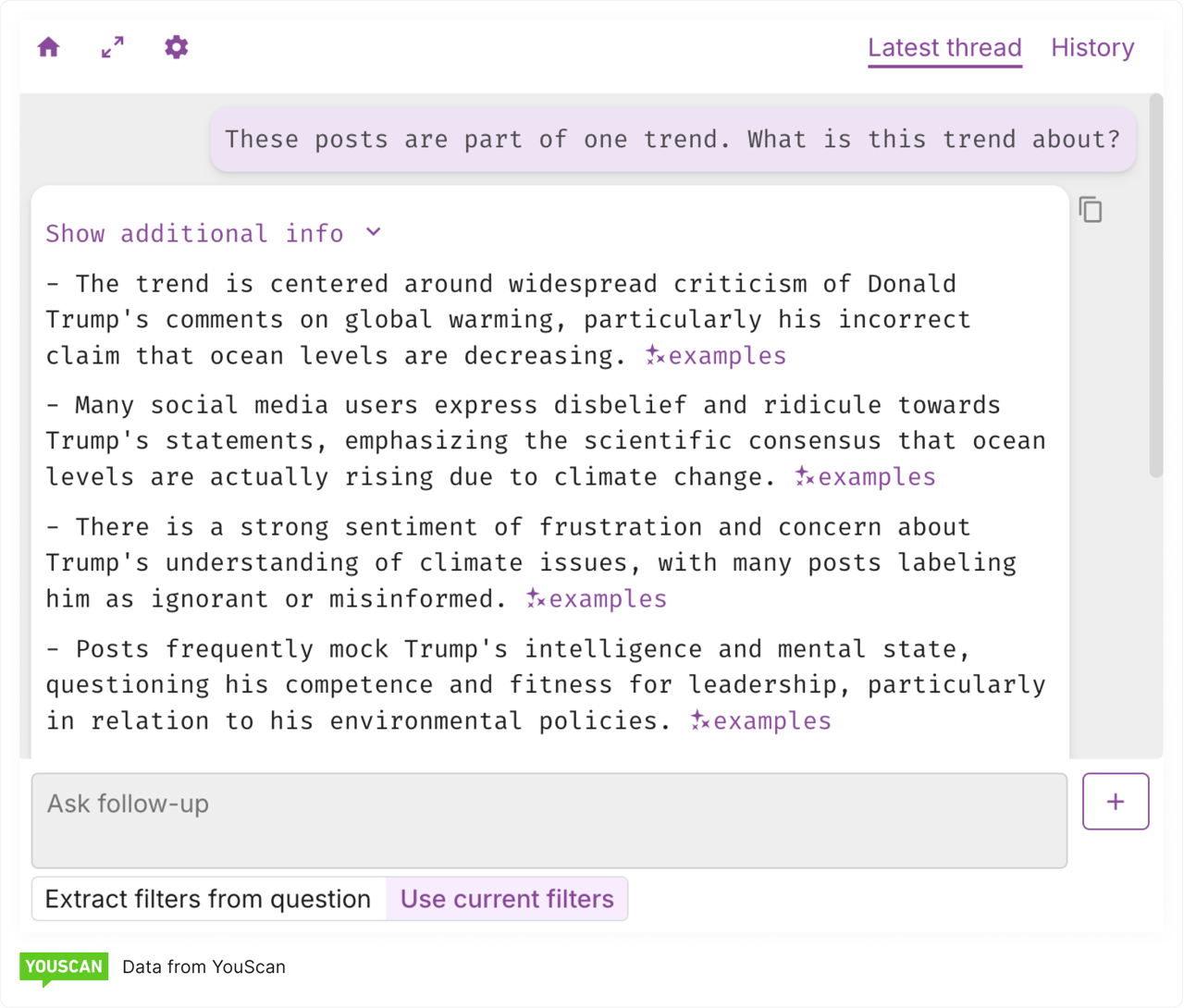Open the chevron next to Show additional info

coord(373,233)
